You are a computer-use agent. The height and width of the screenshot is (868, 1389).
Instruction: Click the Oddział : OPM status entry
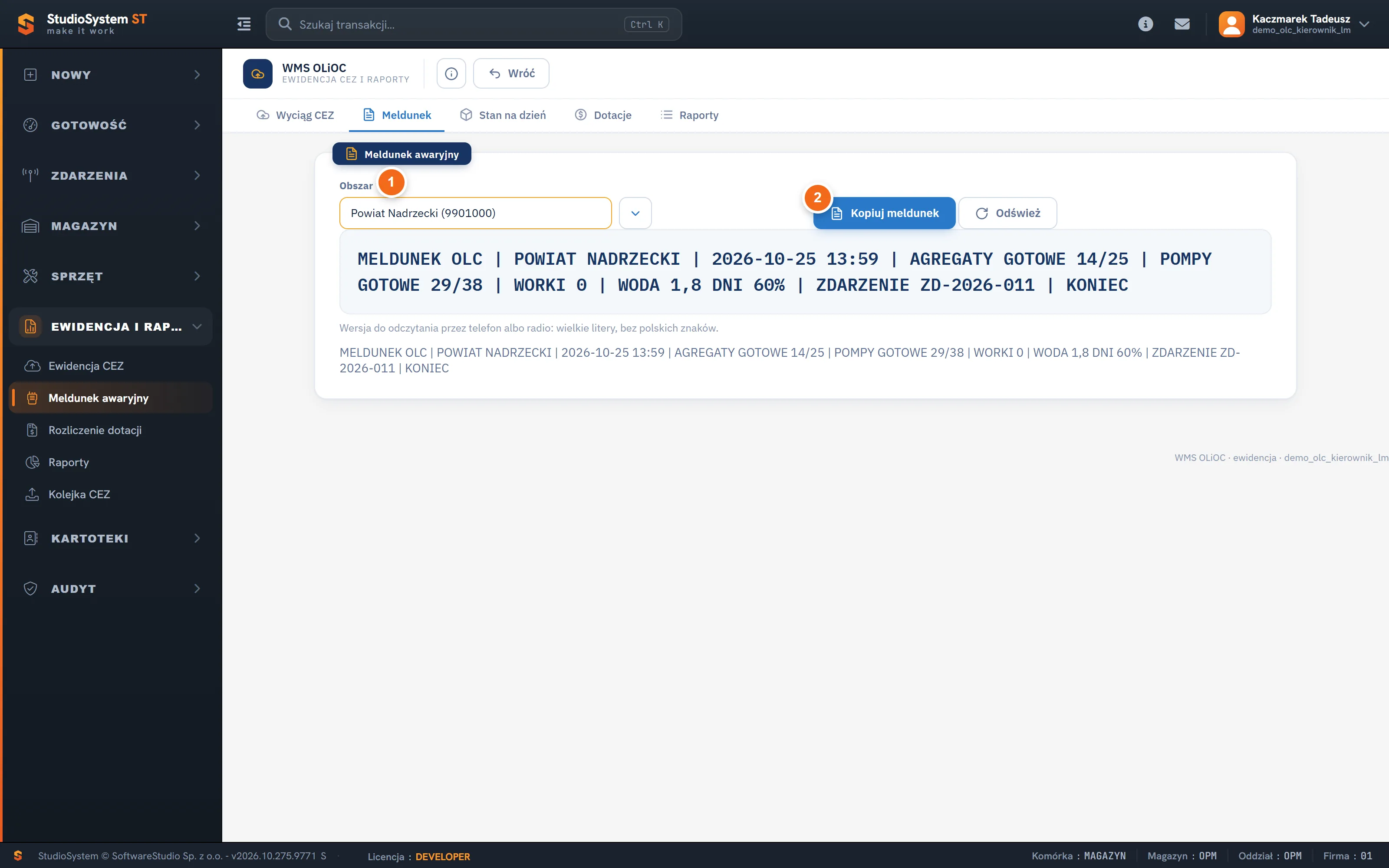coord(1270,856)
